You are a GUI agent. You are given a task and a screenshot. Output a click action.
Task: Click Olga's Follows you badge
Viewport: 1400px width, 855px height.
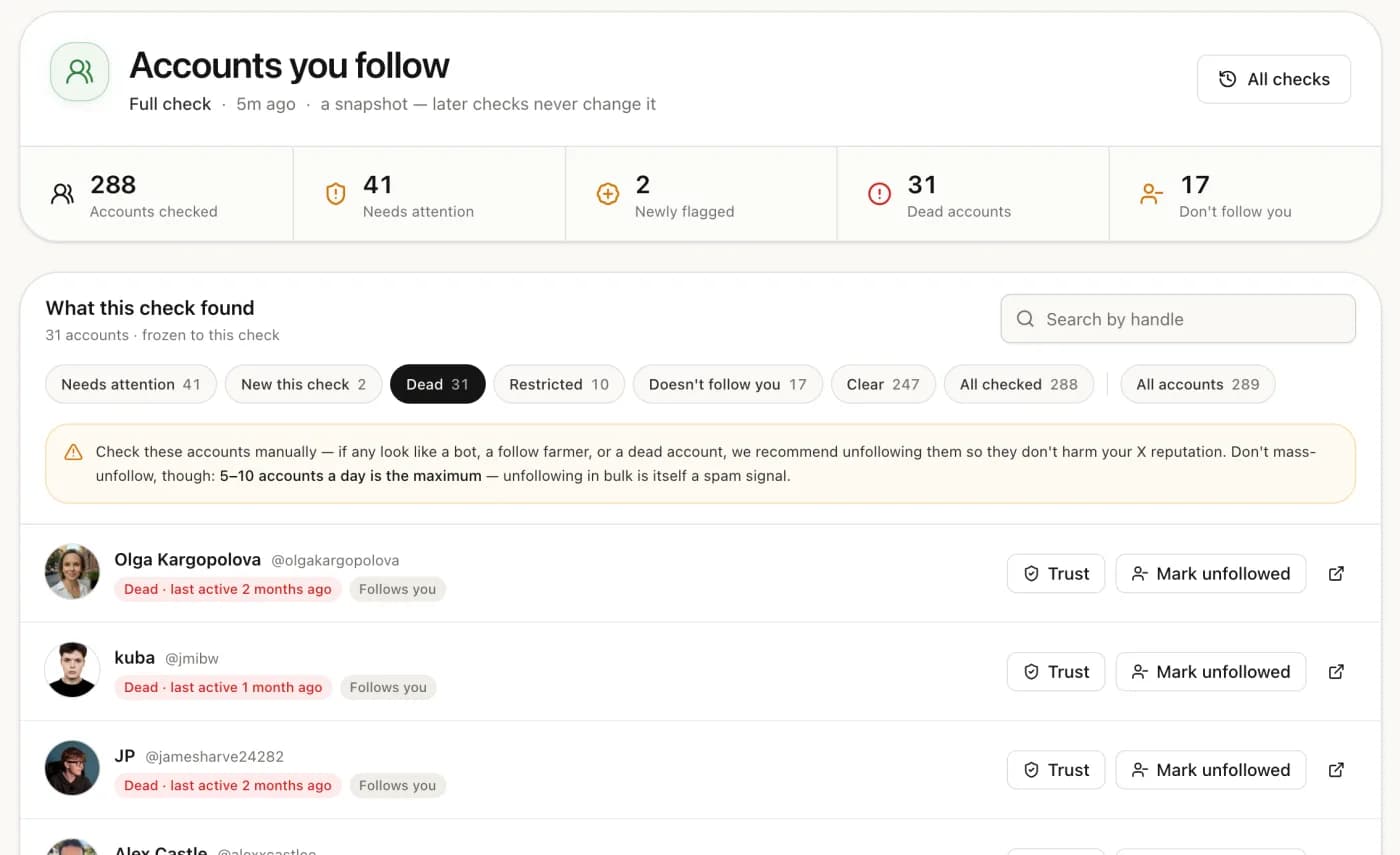tap(397, 589)
